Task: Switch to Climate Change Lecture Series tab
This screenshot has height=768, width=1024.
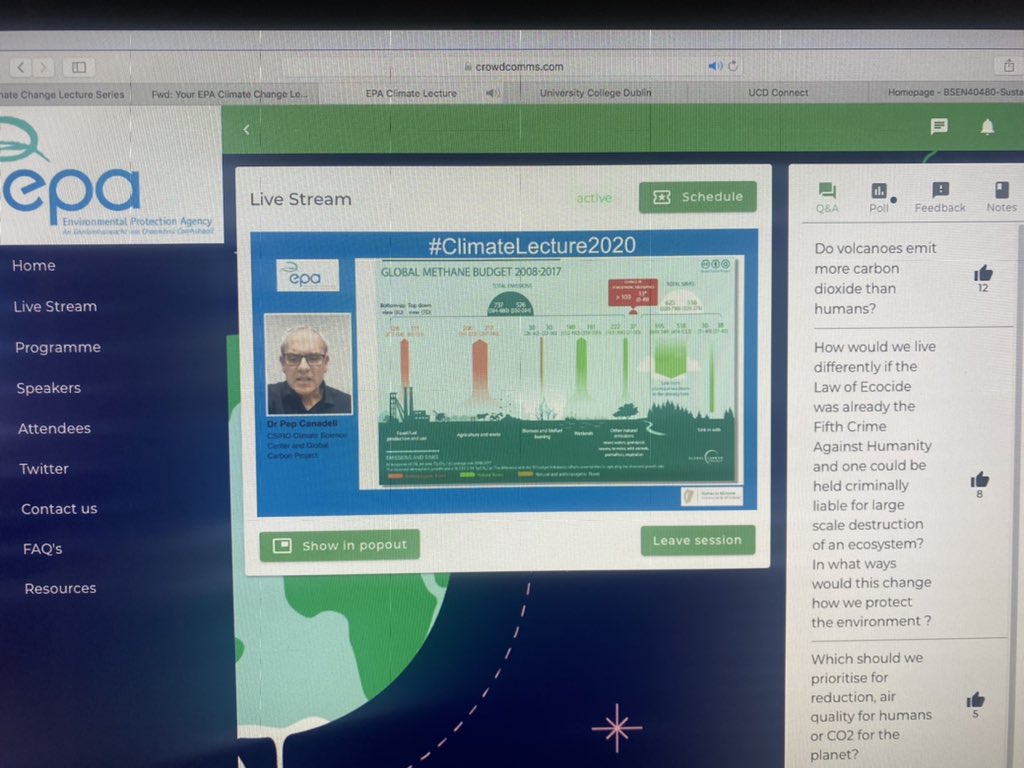Action: pyautogui.click(x=62, y=95)
